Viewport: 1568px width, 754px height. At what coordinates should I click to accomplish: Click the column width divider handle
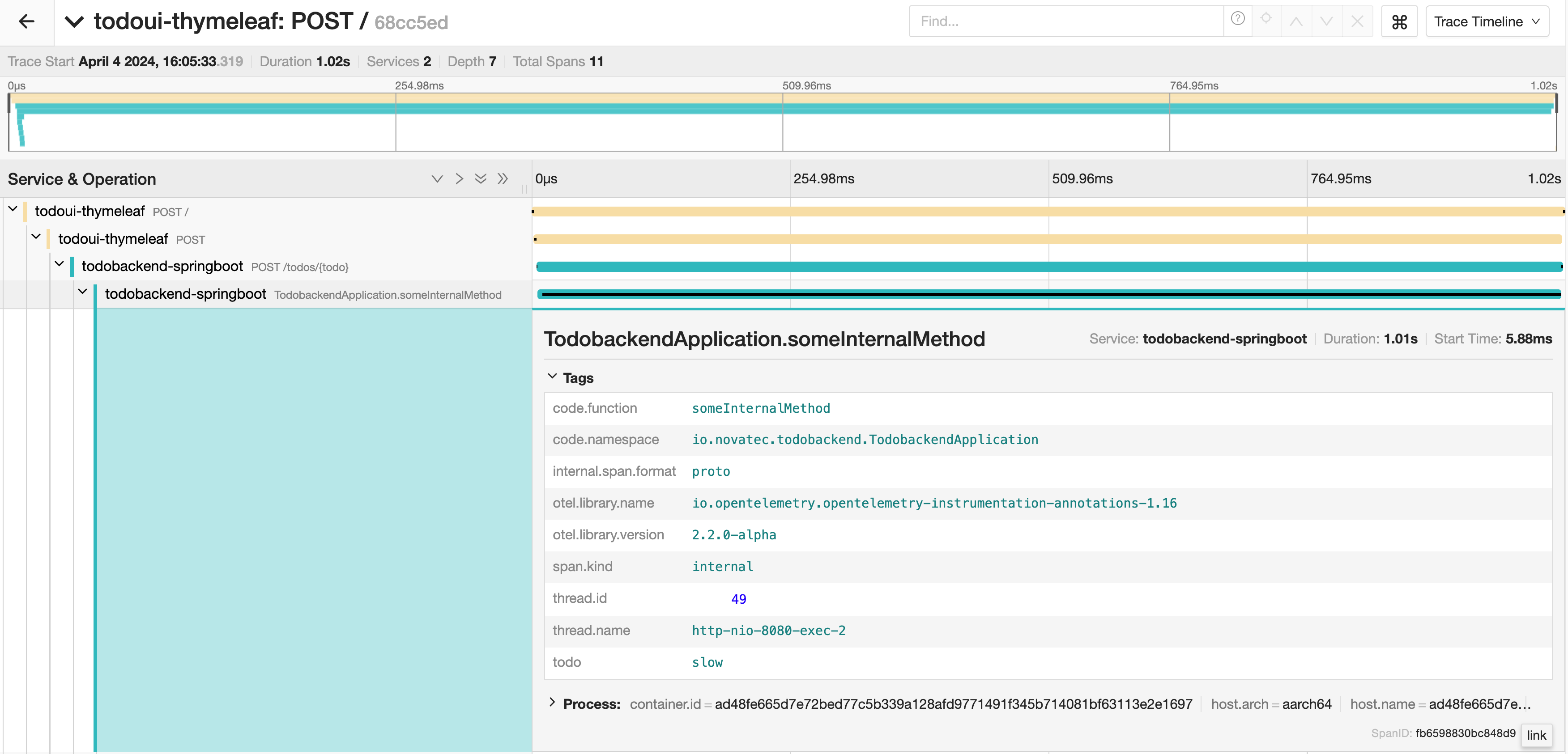point(524,189)
